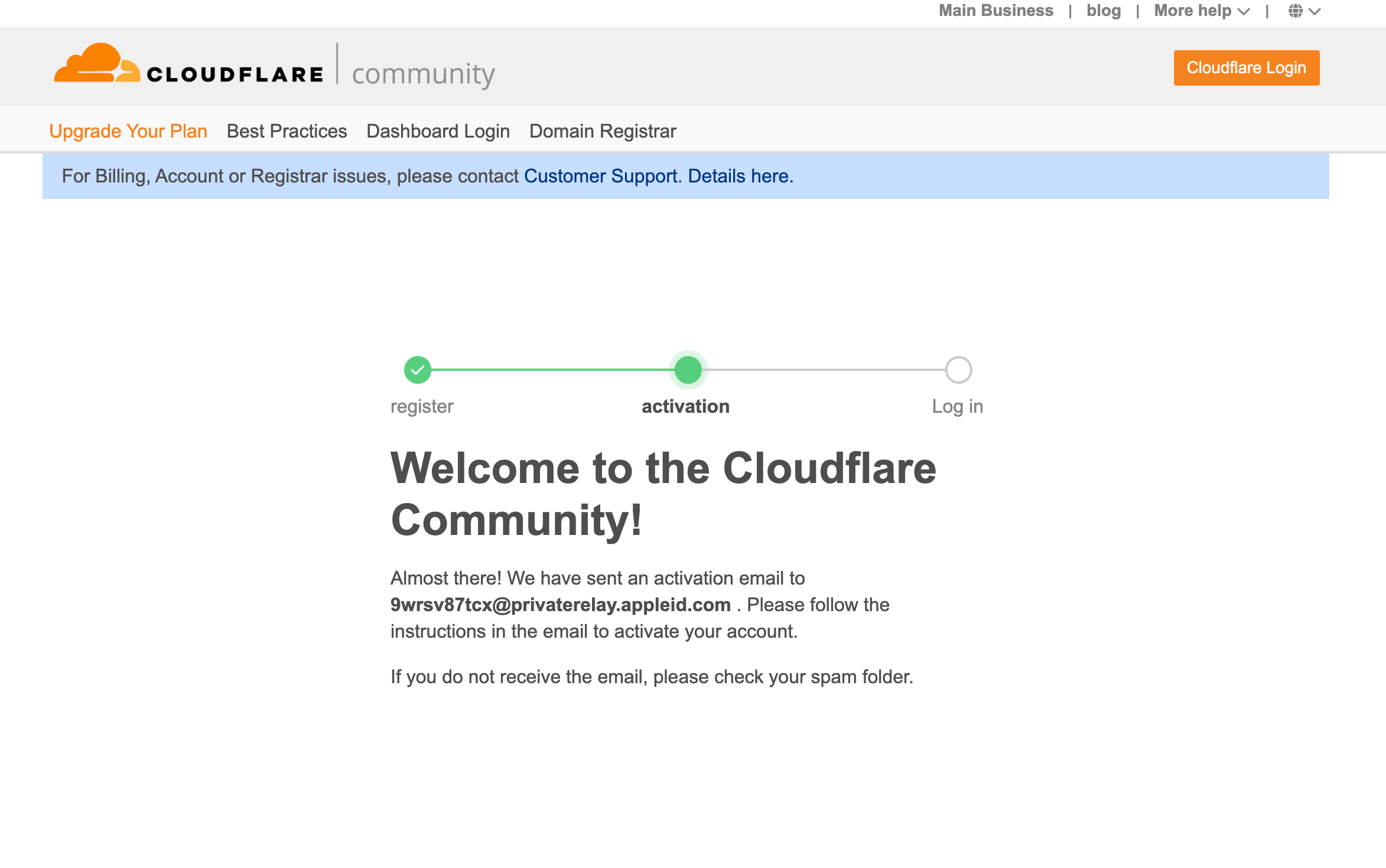The image size is (1386, 868).
Task: Select Domain Registrar in navigation
Action: (x=602, y=131)
